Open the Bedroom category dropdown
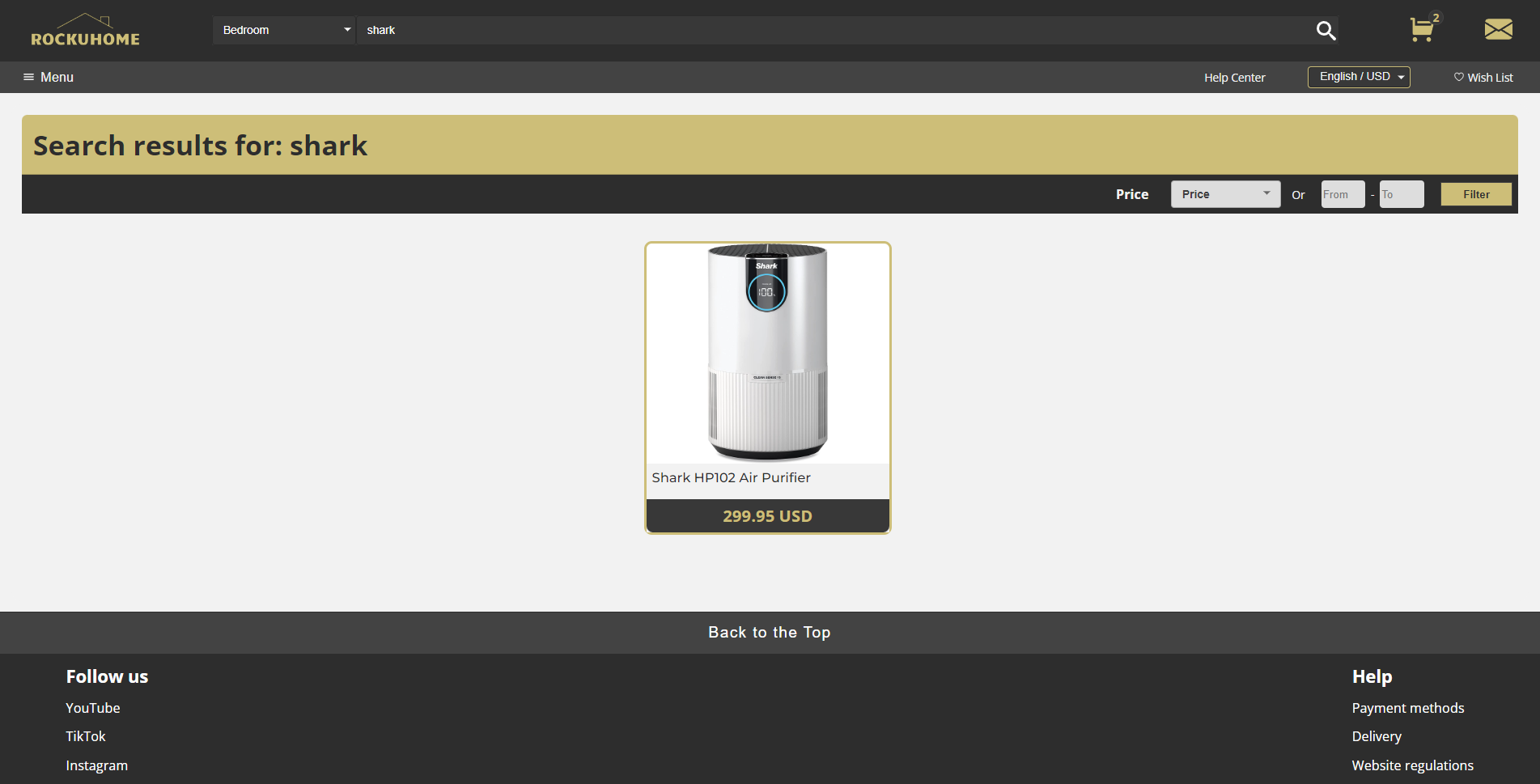This screenshot has width=1540, height=784. [284, 30]
